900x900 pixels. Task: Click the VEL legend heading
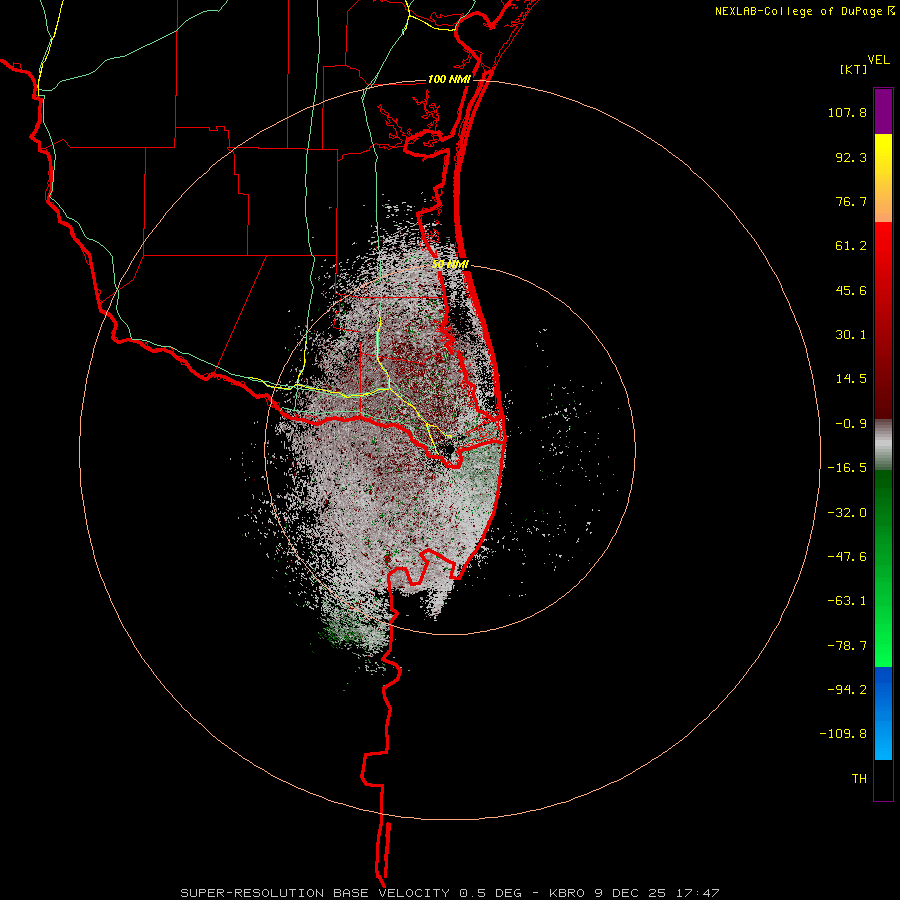(878, 59)
